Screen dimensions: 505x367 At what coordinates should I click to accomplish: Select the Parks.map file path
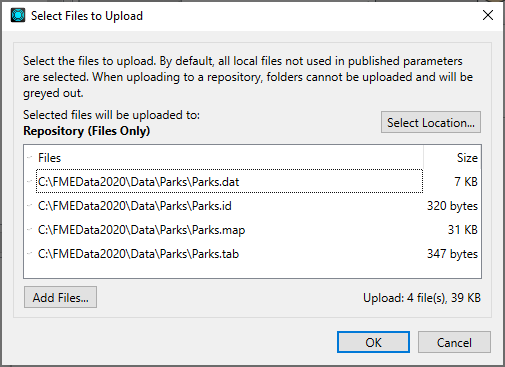(141, 230)
